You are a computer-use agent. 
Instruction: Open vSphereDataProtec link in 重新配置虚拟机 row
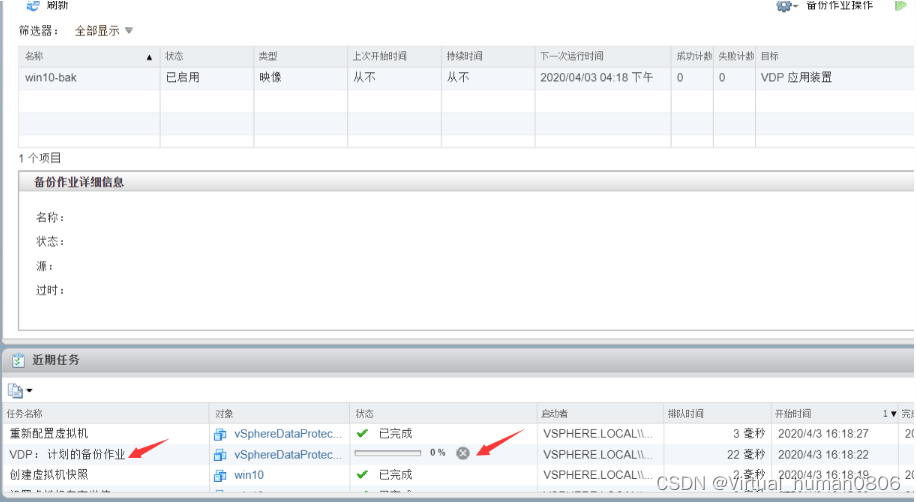coord(287,434)
